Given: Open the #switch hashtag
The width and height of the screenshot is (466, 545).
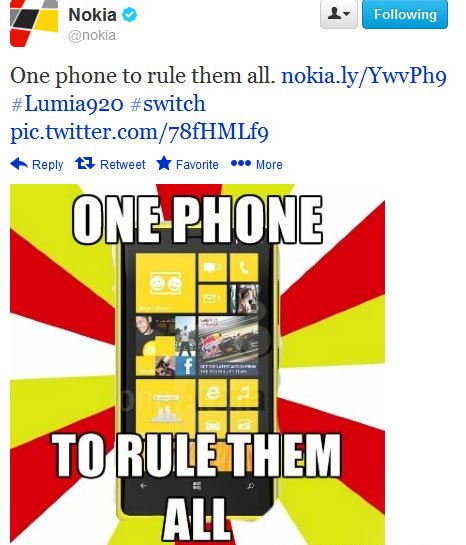Looking at the screenshot, I should point(168,104).
